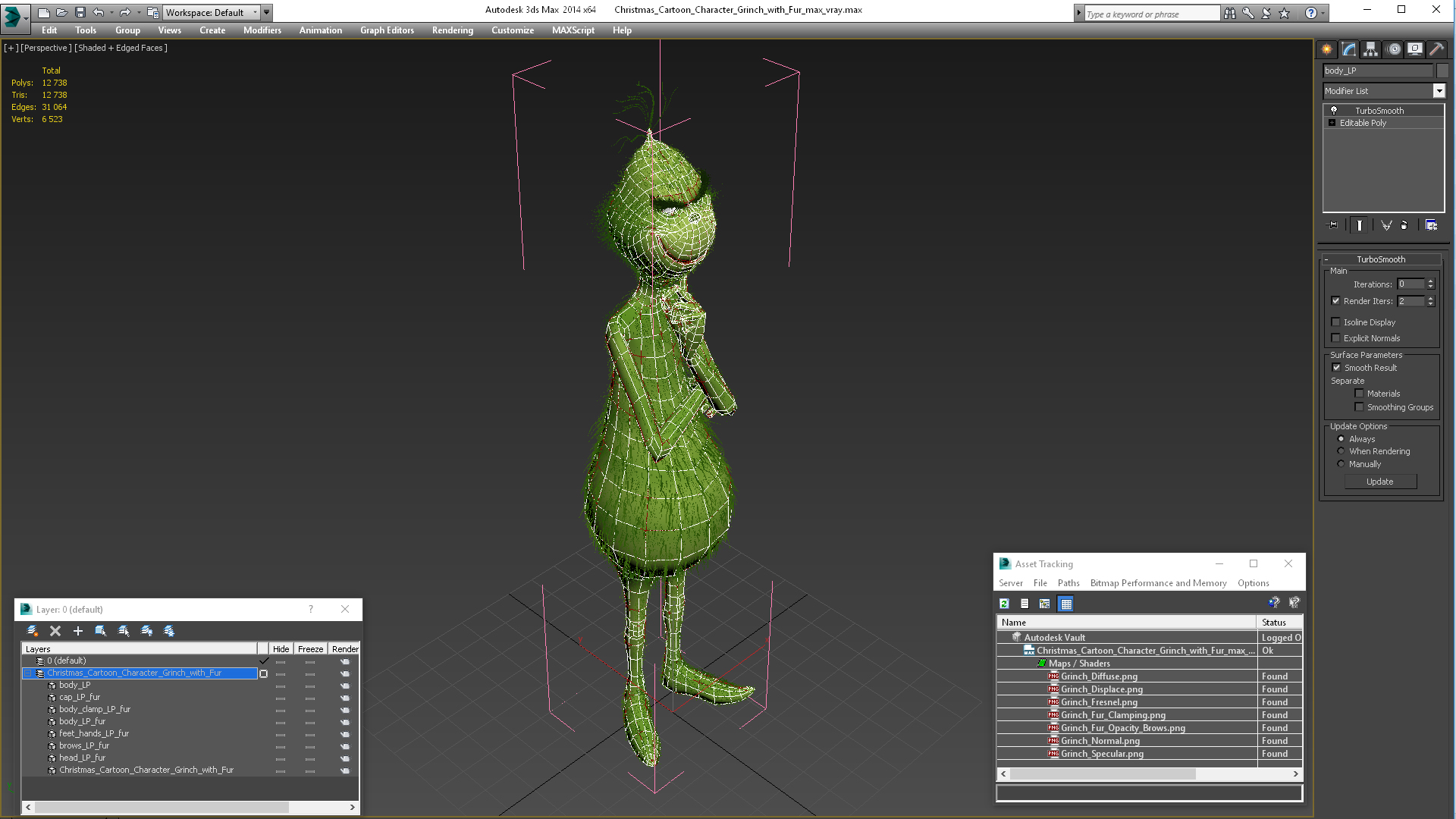Click Refresh icon in Asset Tracking
Image resolution: width=1456 pixels, height=819 pixels.
[x=1004, y=604]
